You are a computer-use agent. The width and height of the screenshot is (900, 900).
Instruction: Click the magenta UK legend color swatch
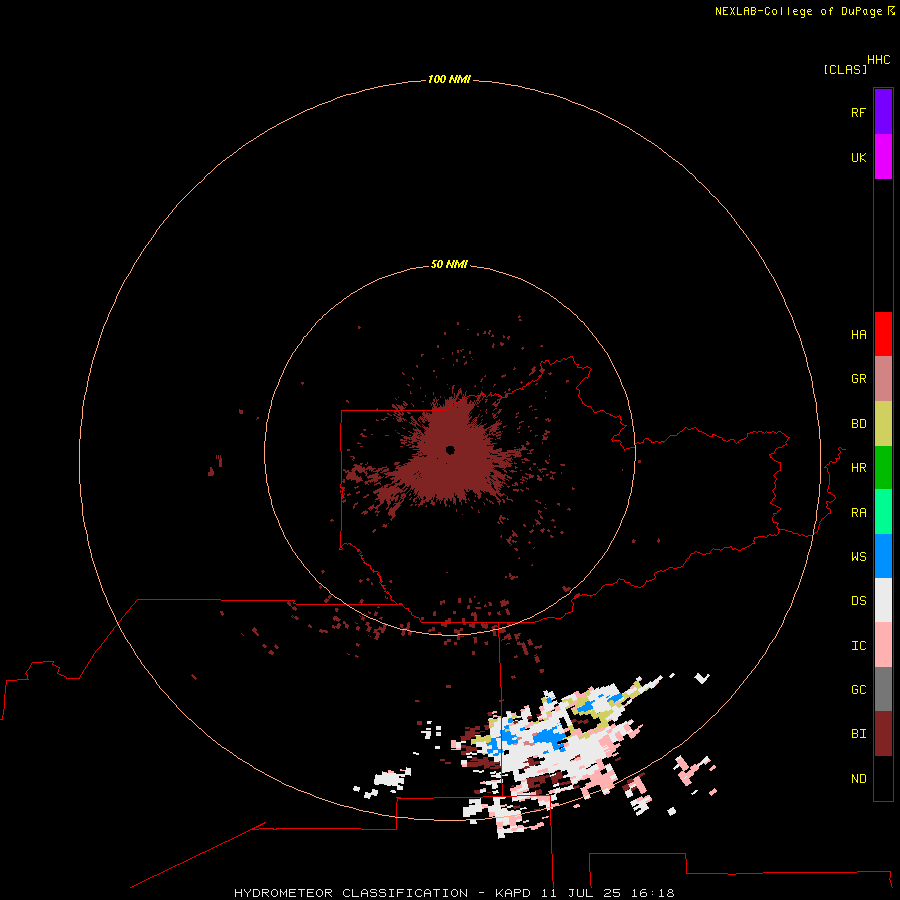pos(883,157)
